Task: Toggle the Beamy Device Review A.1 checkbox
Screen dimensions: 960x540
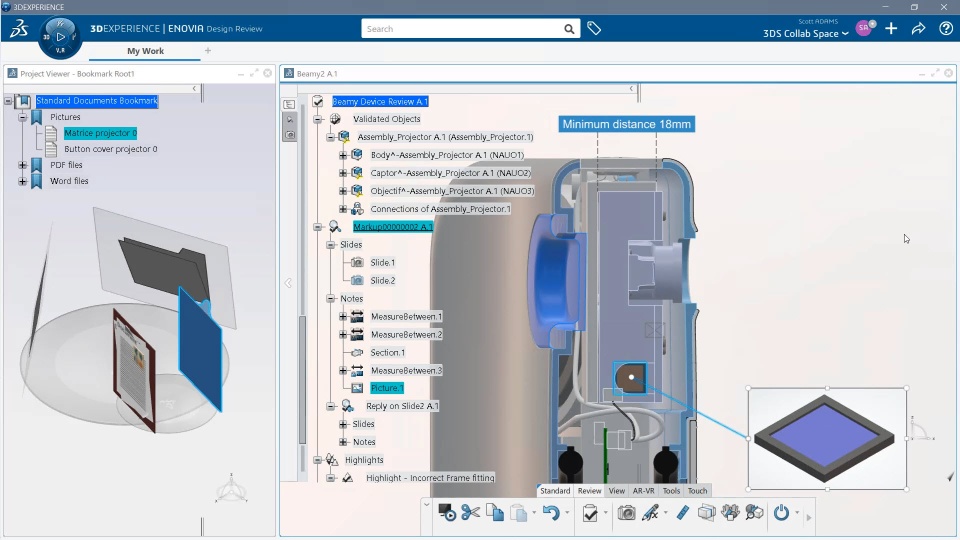Action: point(318,101)
